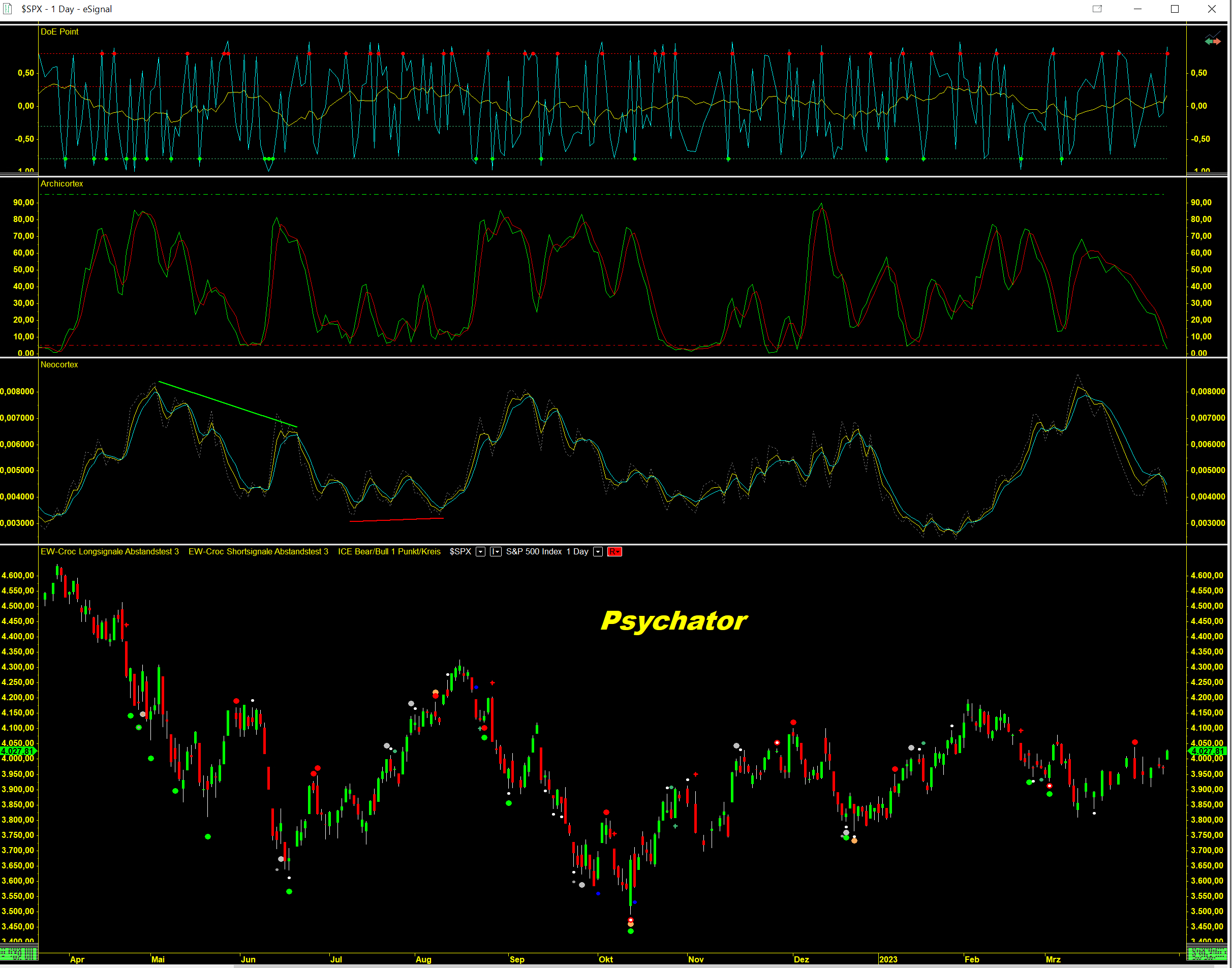This screenshot has height=968, width=1232.
Task: Select the EW-Croc Longsignale Abstandstest 3 label
Action: coord(109,552)
